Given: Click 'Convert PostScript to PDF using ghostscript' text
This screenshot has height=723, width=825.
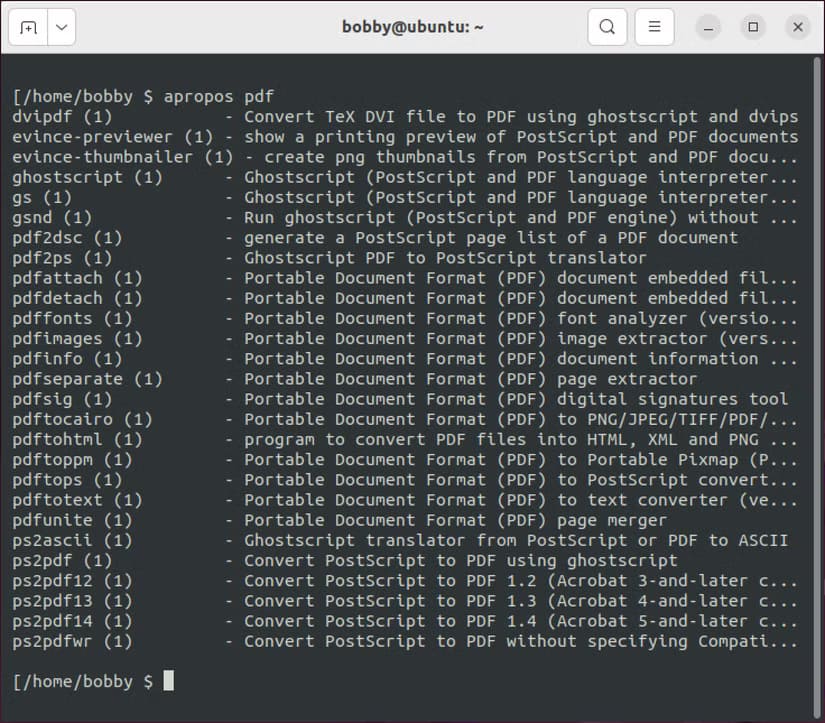Looking at the screenshot, I should [x=460, y=560].
